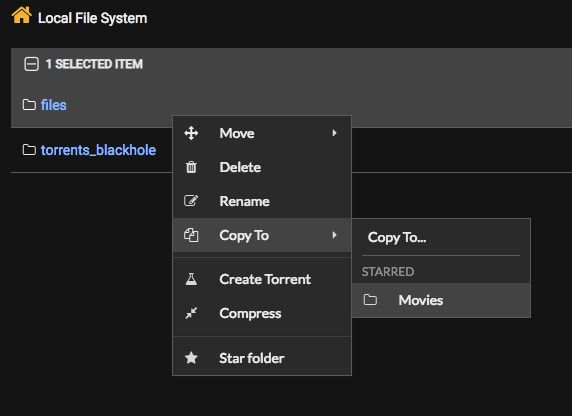Click the Movies folder icon in Starred
This screenshot has height=416, width=572.
point(370,300)
